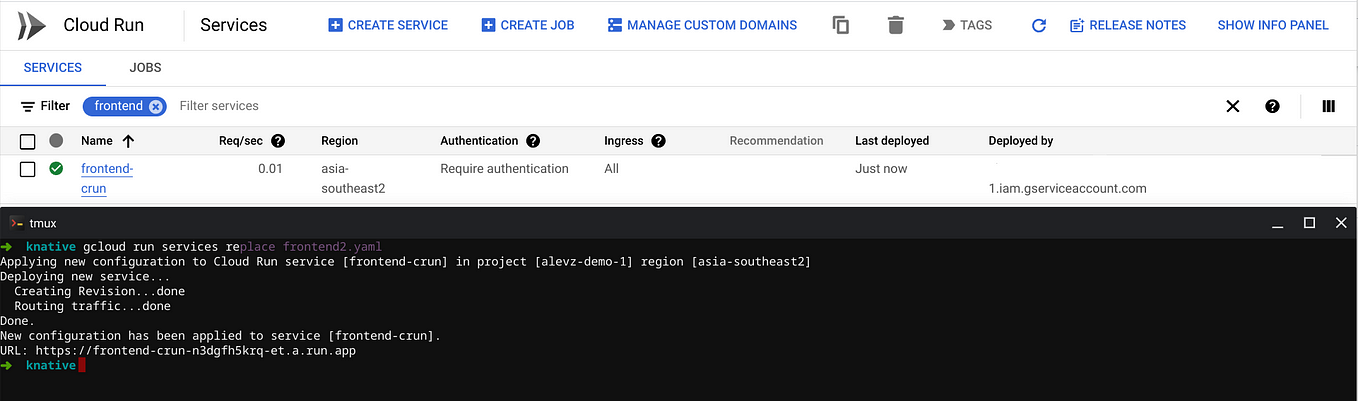
Task: Click the Ingress help icon
Action: (x=658, y=141)
